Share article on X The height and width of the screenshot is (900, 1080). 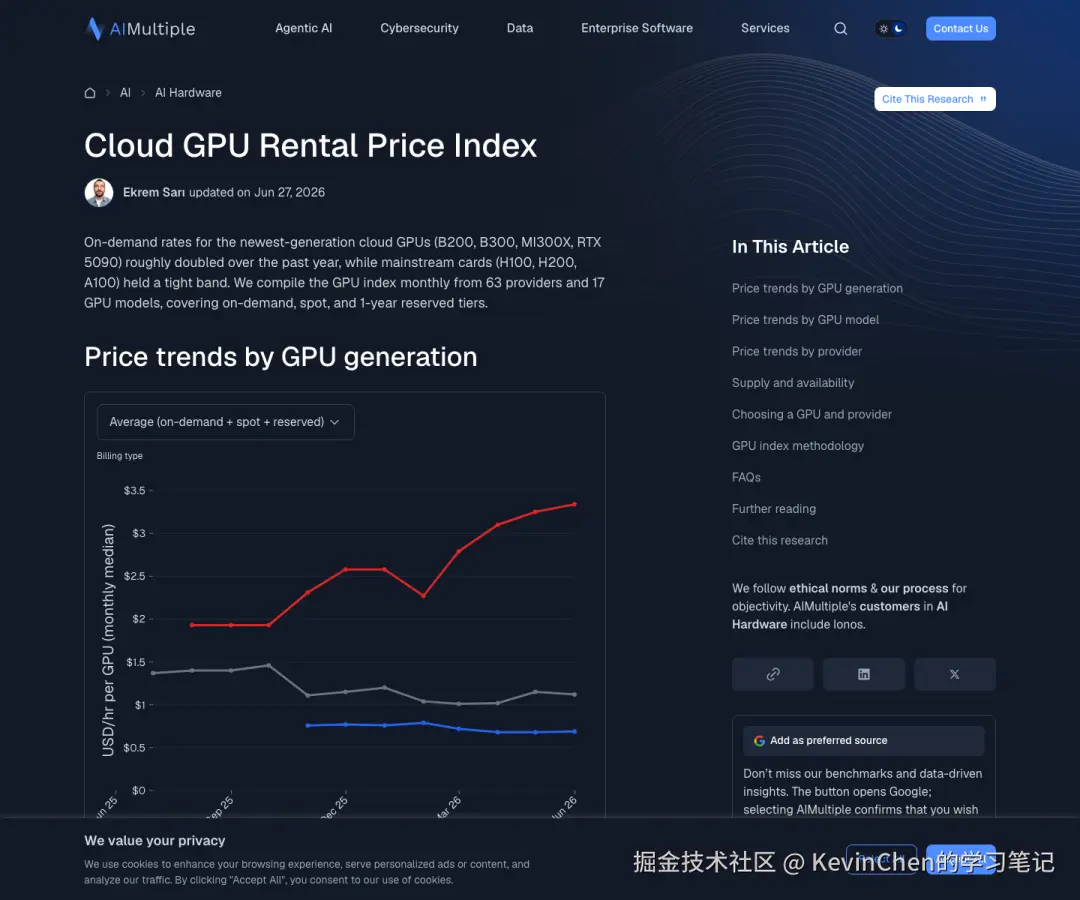955,674
